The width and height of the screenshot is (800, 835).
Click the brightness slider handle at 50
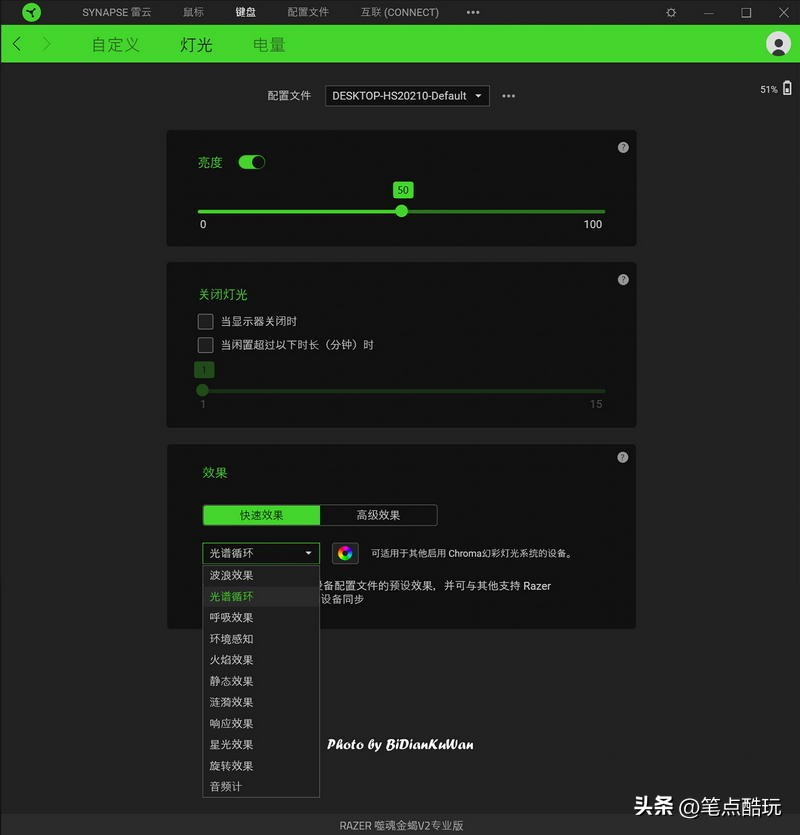tap(402, 211)
